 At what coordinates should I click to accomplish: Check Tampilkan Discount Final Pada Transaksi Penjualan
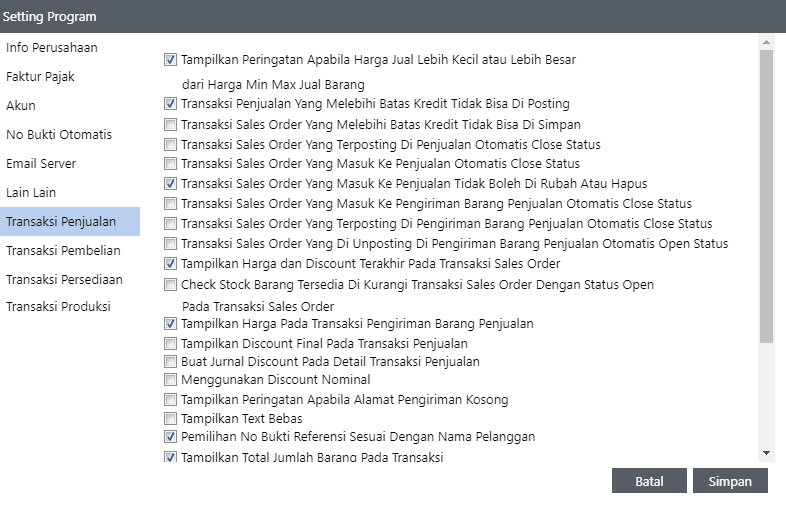tap(170, 344)
